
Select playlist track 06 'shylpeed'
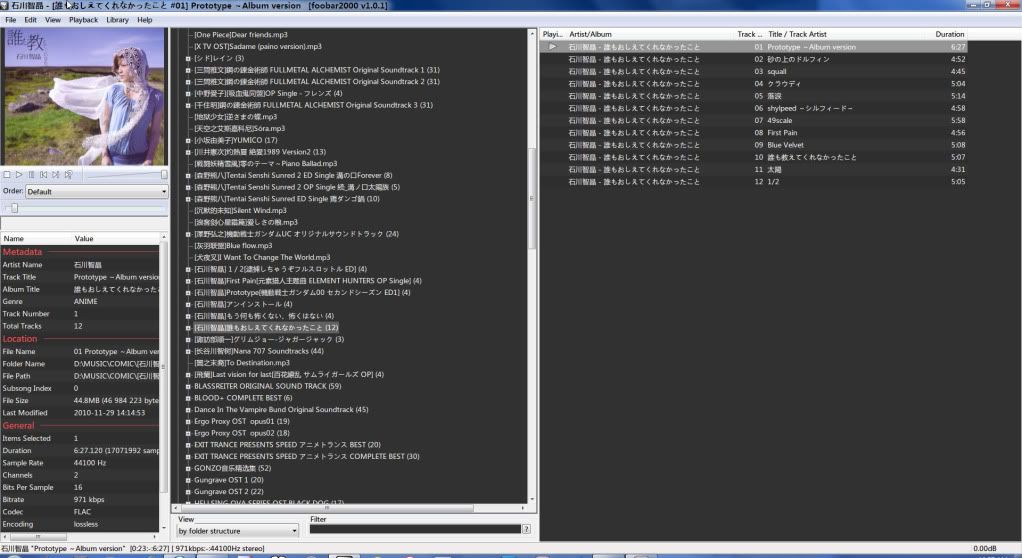coord(753,108)
